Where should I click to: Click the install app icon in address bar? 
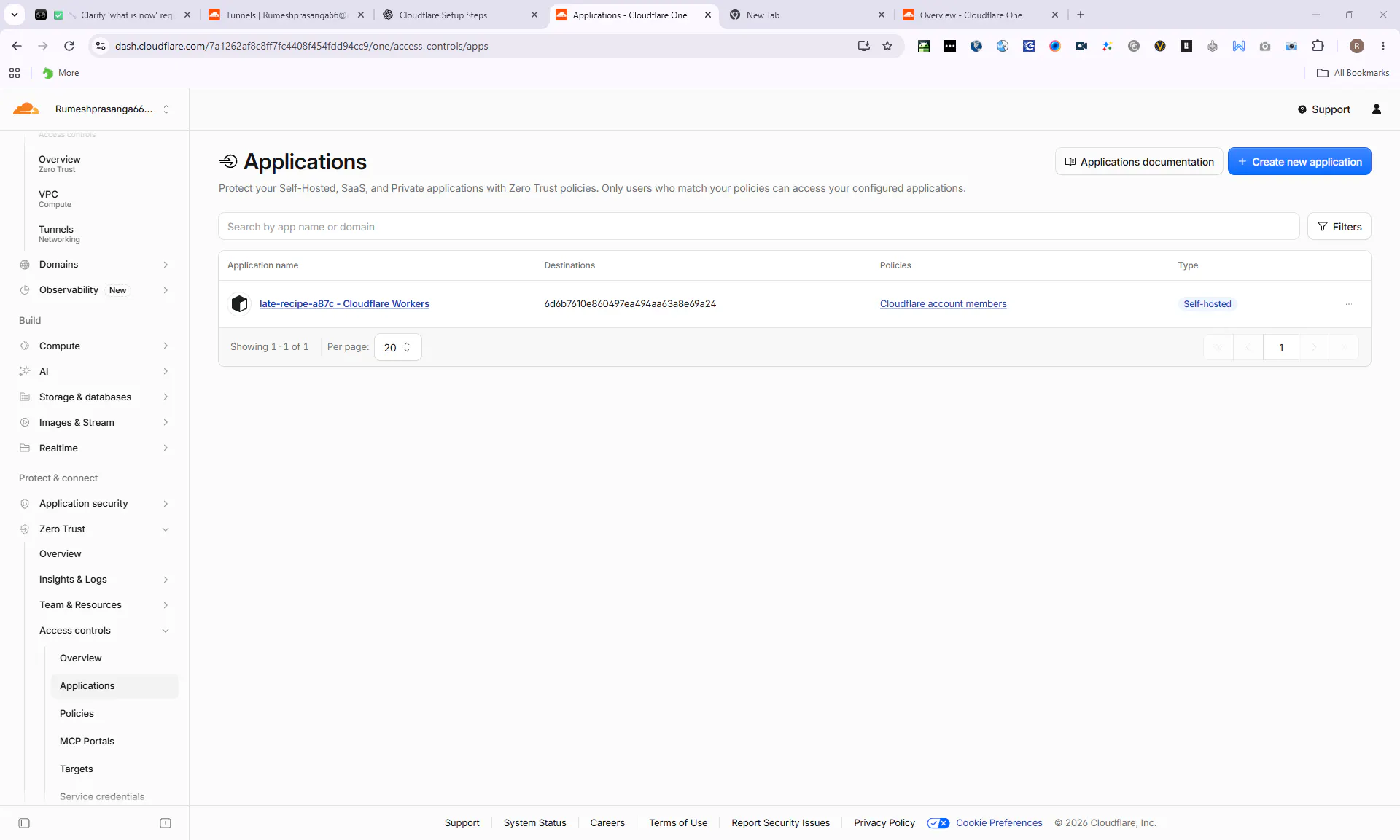(x=864, y=46)
